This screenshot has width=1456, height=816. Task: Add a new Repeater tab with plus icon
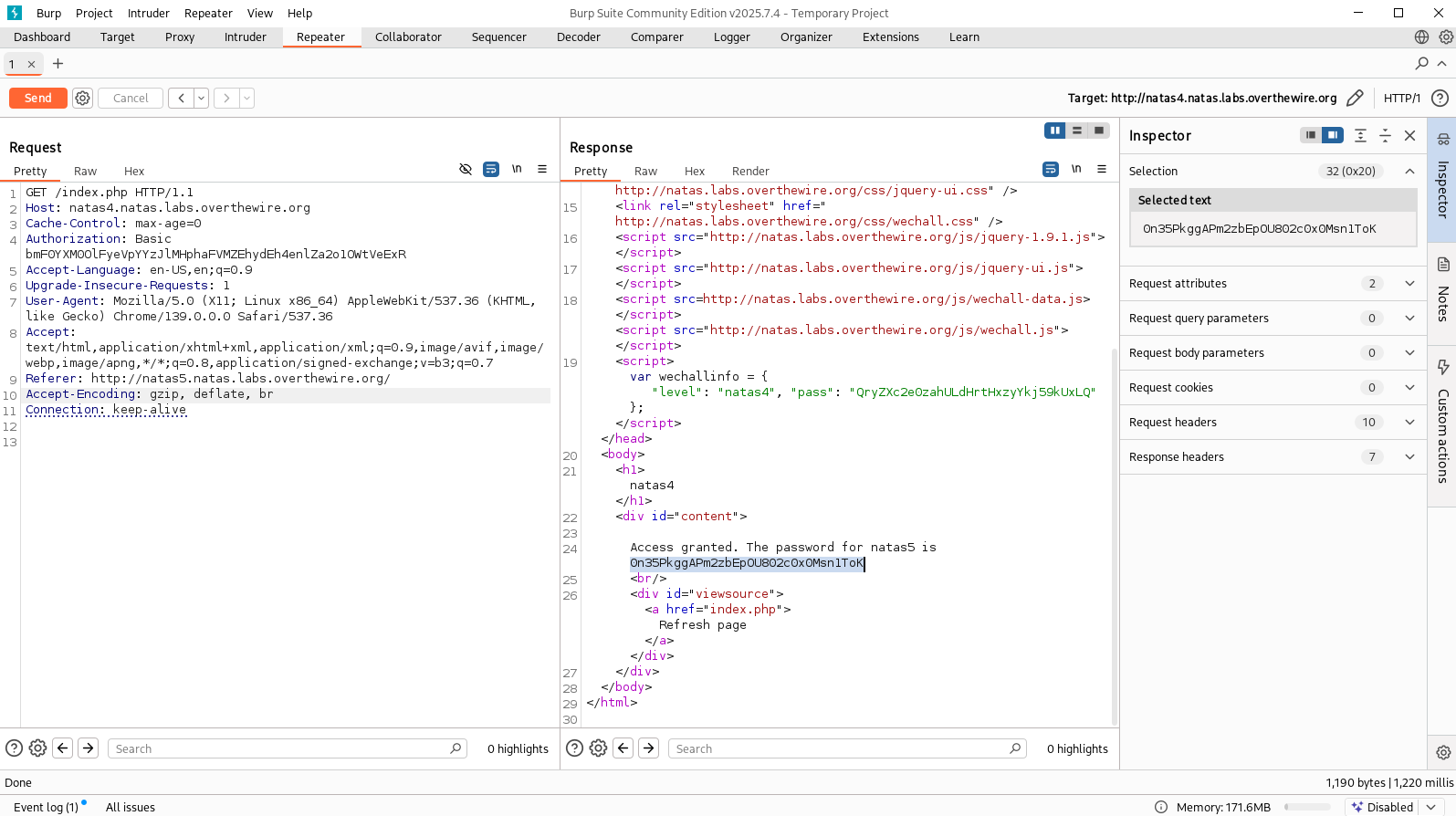(58, 64)
